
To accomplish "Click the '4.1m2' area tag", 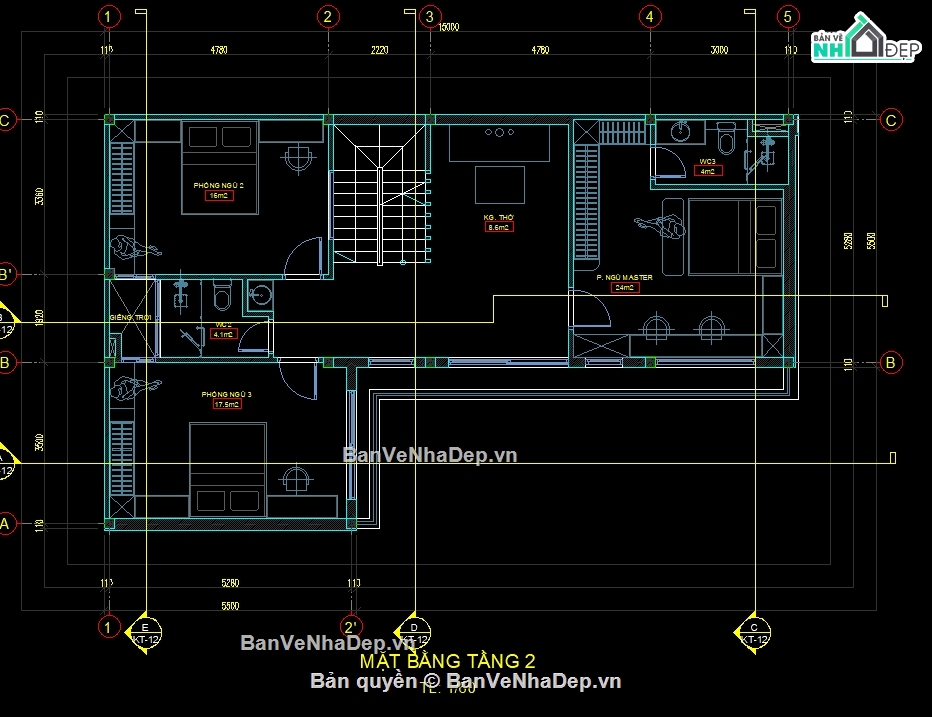I will (223, 334).
